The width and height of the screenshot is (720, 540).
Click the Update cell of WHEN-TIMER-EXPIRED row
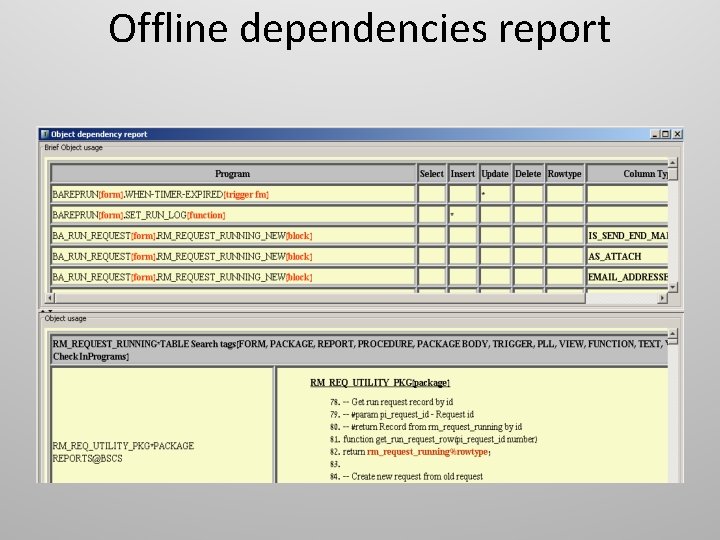(495, 194)
